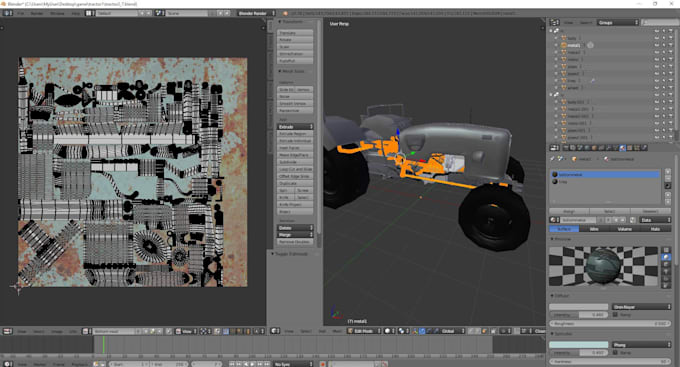The height and width of the screenshot is (367, 680).
Task: Toggle the Ramp checkbox under Diffuse
Action: [x=615, y=315]
